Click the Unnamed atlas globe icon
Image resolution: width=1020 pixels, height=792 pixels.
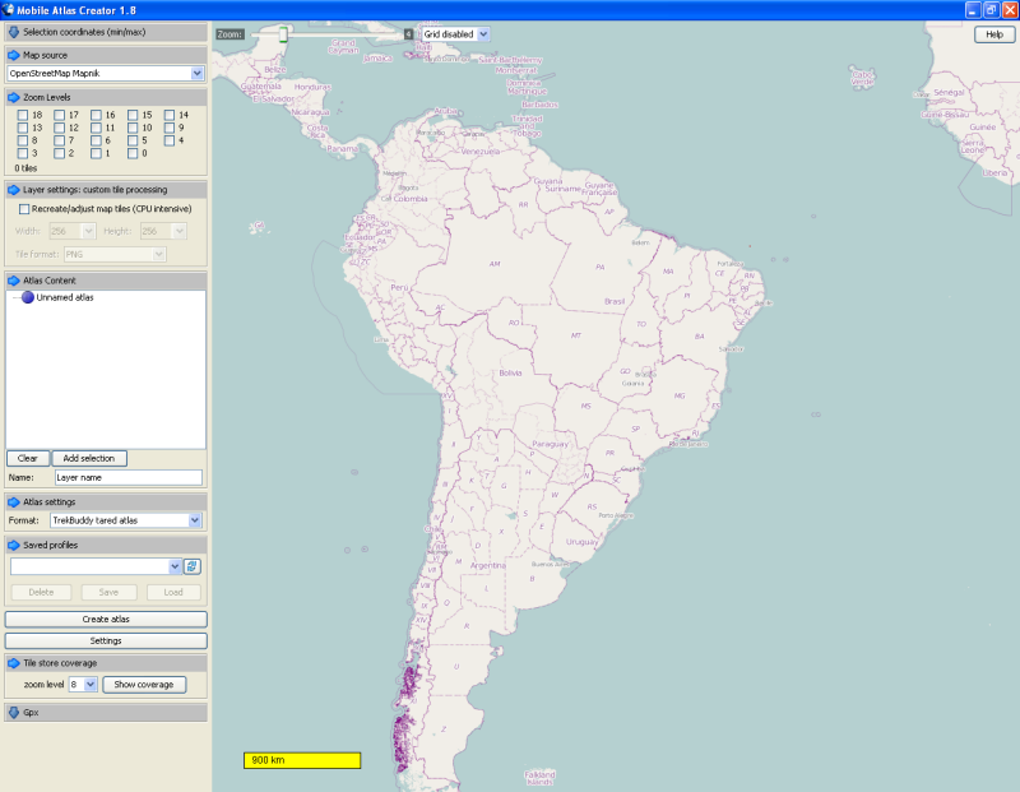[x=27, y=297]
